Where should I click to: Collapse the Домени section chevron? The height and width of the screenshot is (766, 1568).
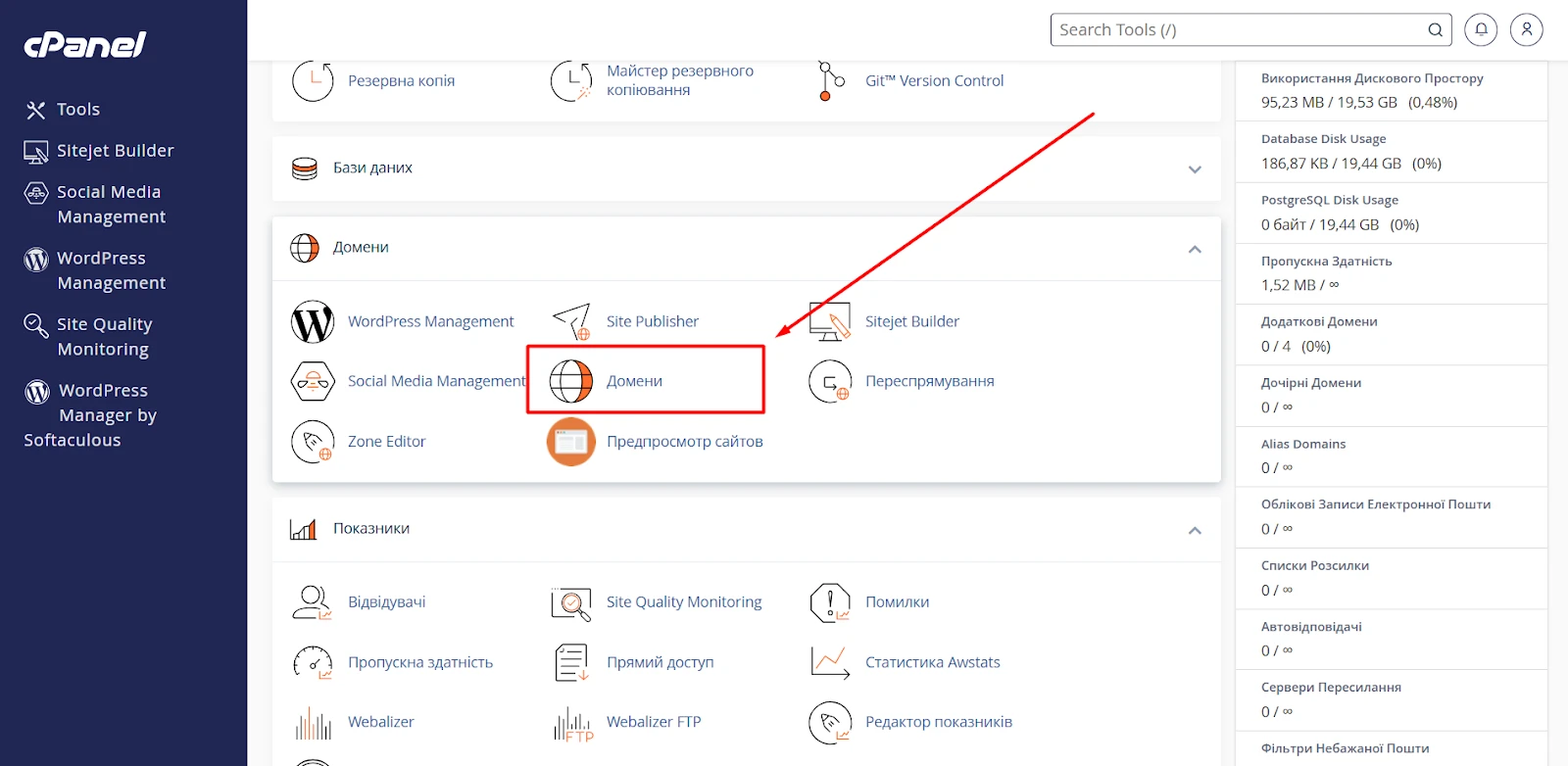coord(1195,249)
